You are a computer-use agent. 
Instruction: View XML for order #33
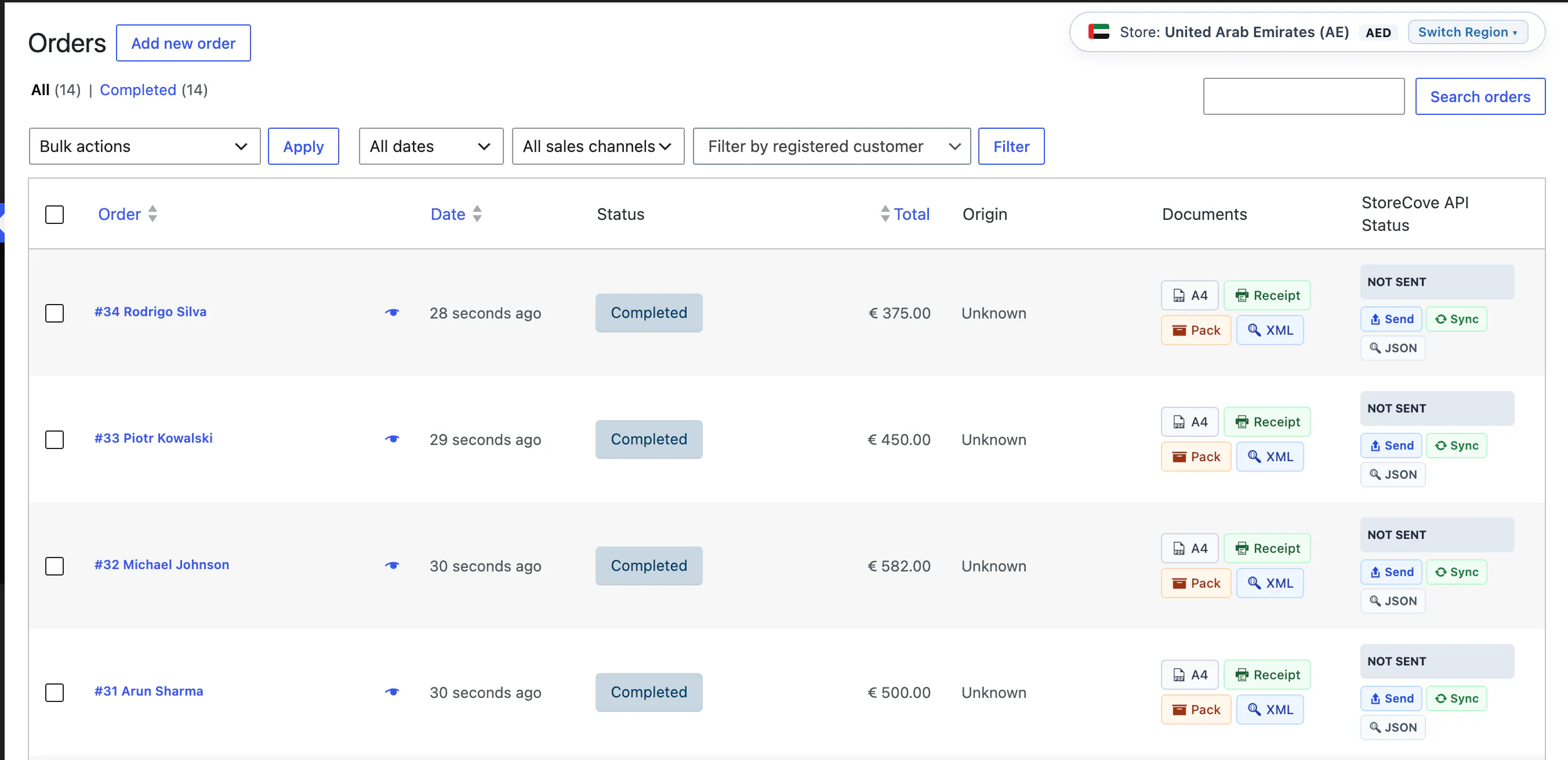coord(1270,457)
